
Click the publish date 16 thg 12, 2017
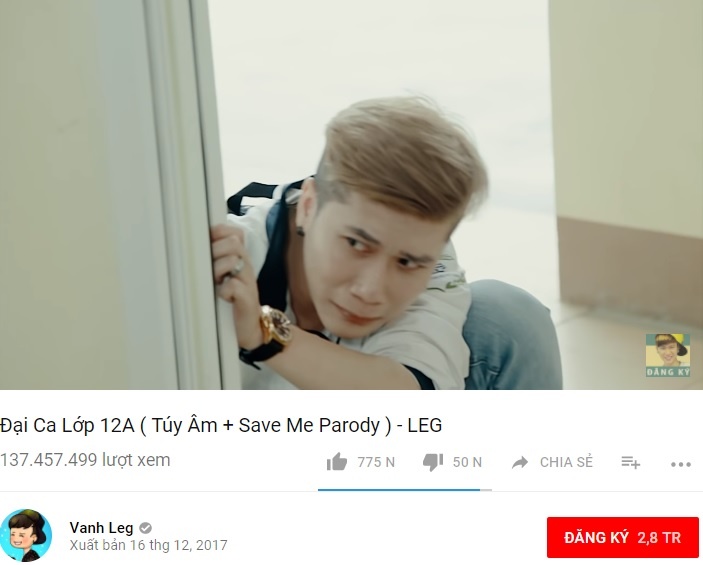tap(178, 545)
